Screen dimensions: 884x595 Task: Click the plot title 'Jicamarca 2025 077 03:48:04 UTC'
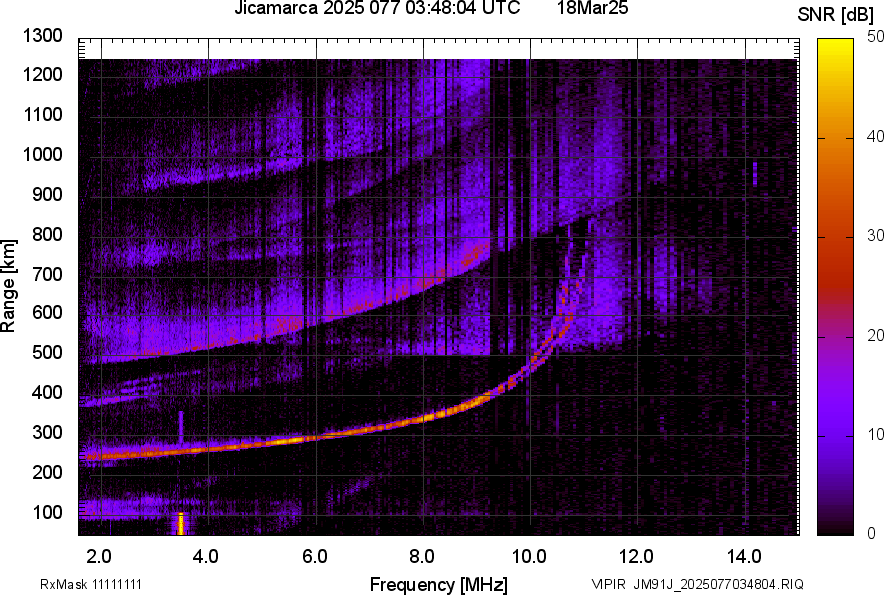coord(377,8)
